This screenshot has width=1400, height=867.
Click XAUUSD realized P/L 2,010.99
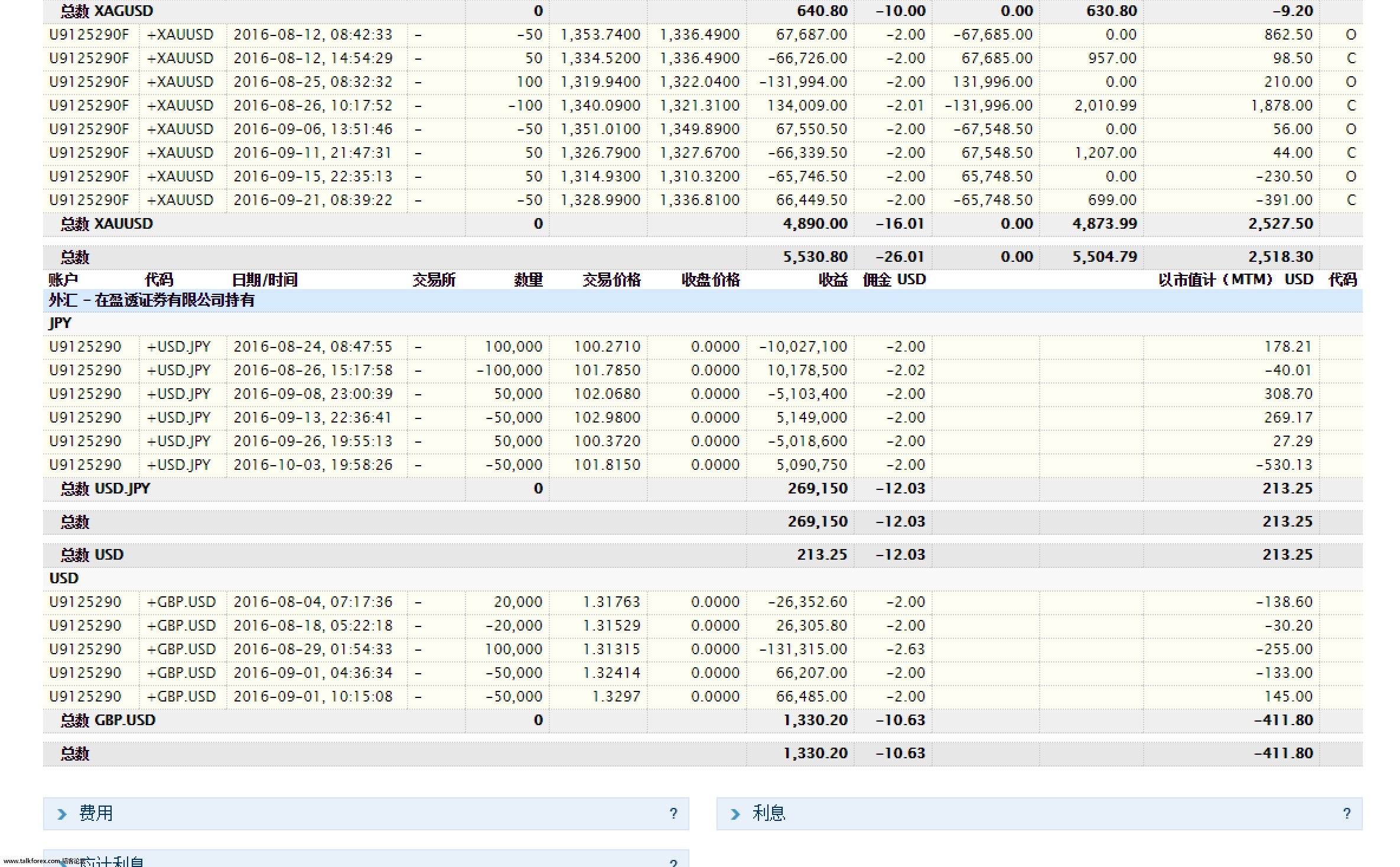tap(1106, 106)
